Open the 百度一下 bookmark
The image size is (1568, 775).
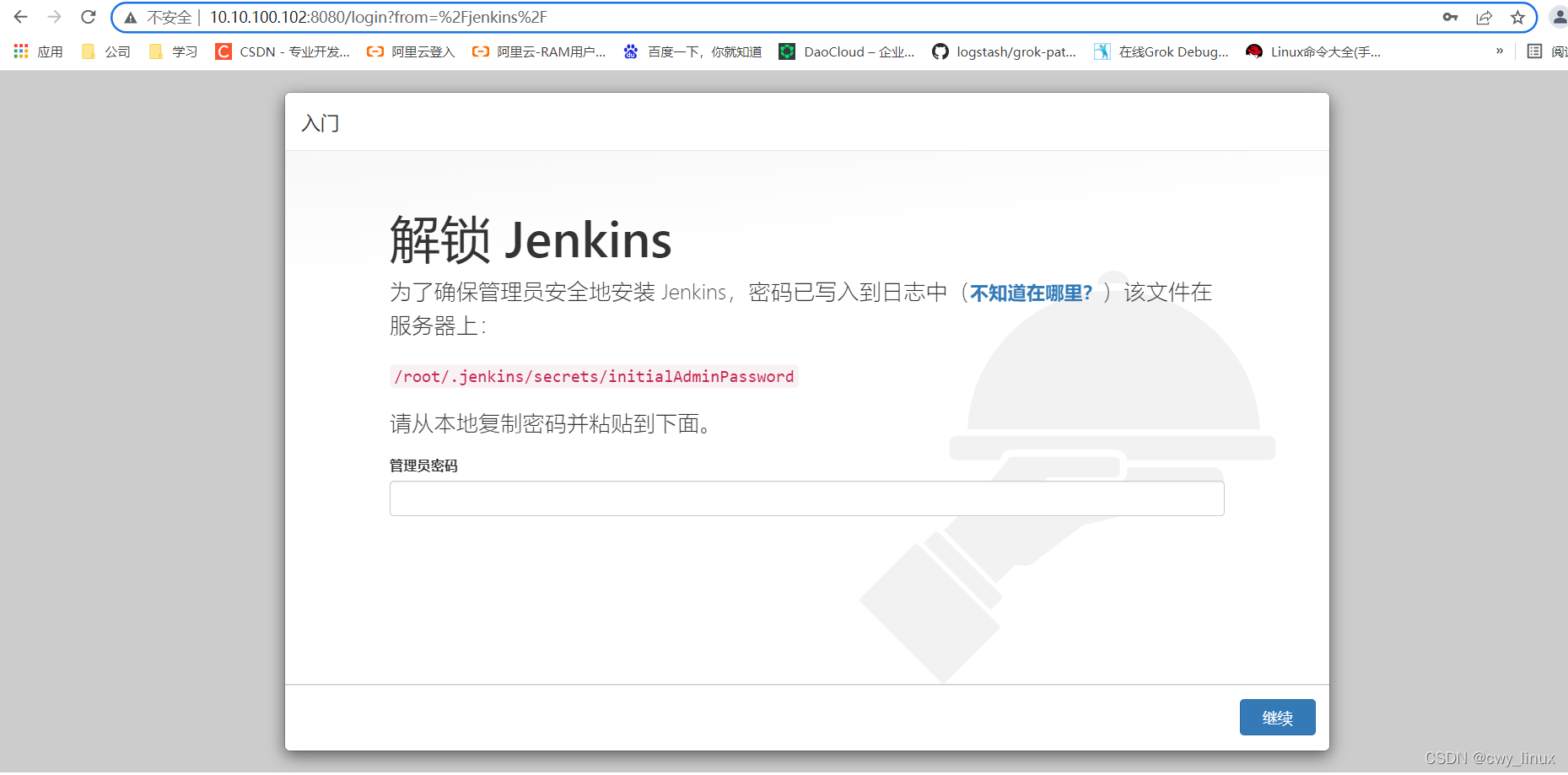point(692,51)
